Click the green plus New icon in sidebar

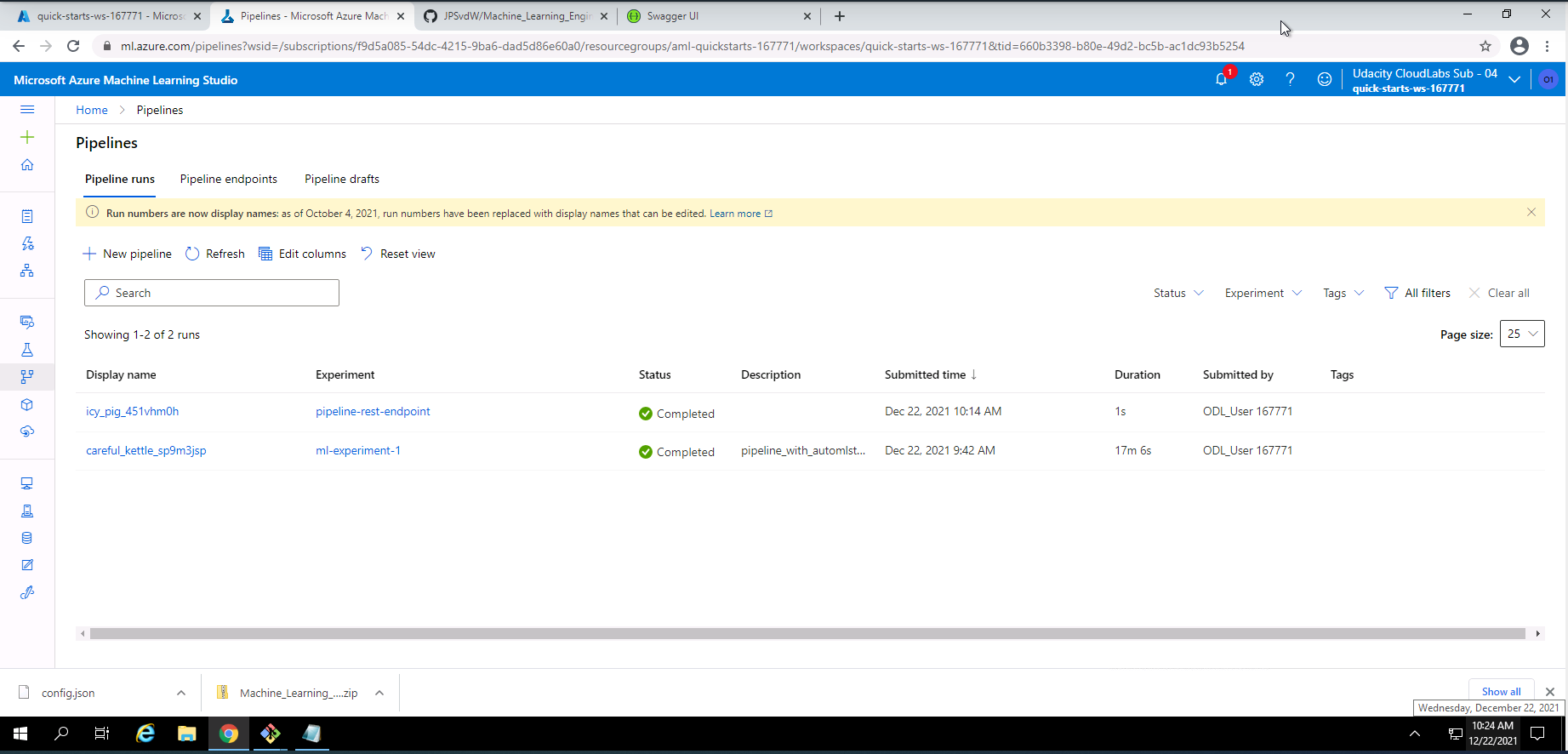(27, 137)
